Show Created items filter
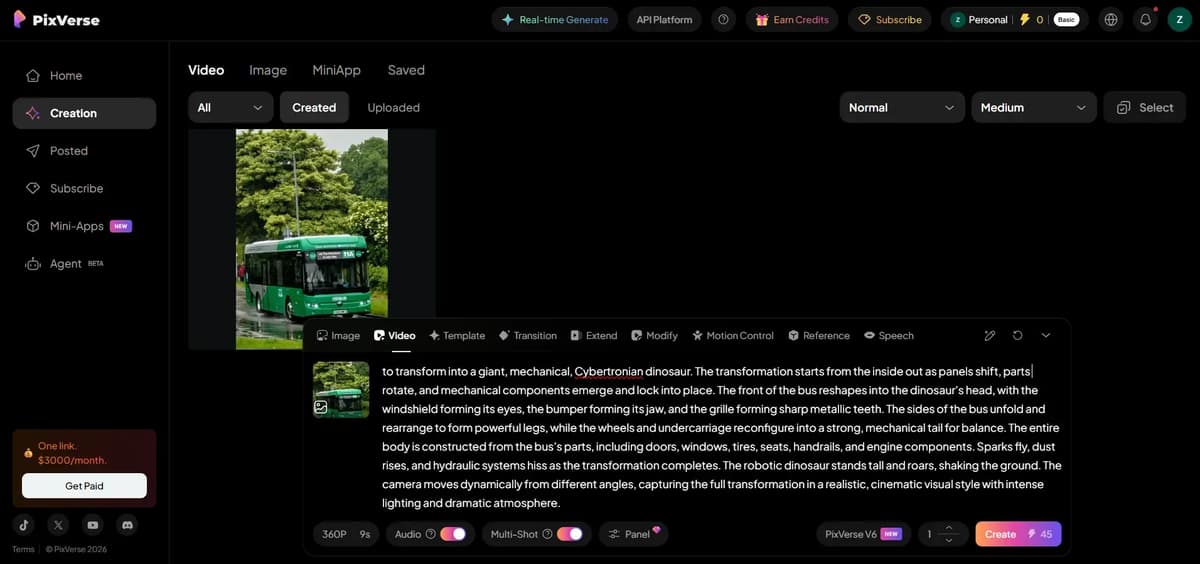 pos(314,107)
